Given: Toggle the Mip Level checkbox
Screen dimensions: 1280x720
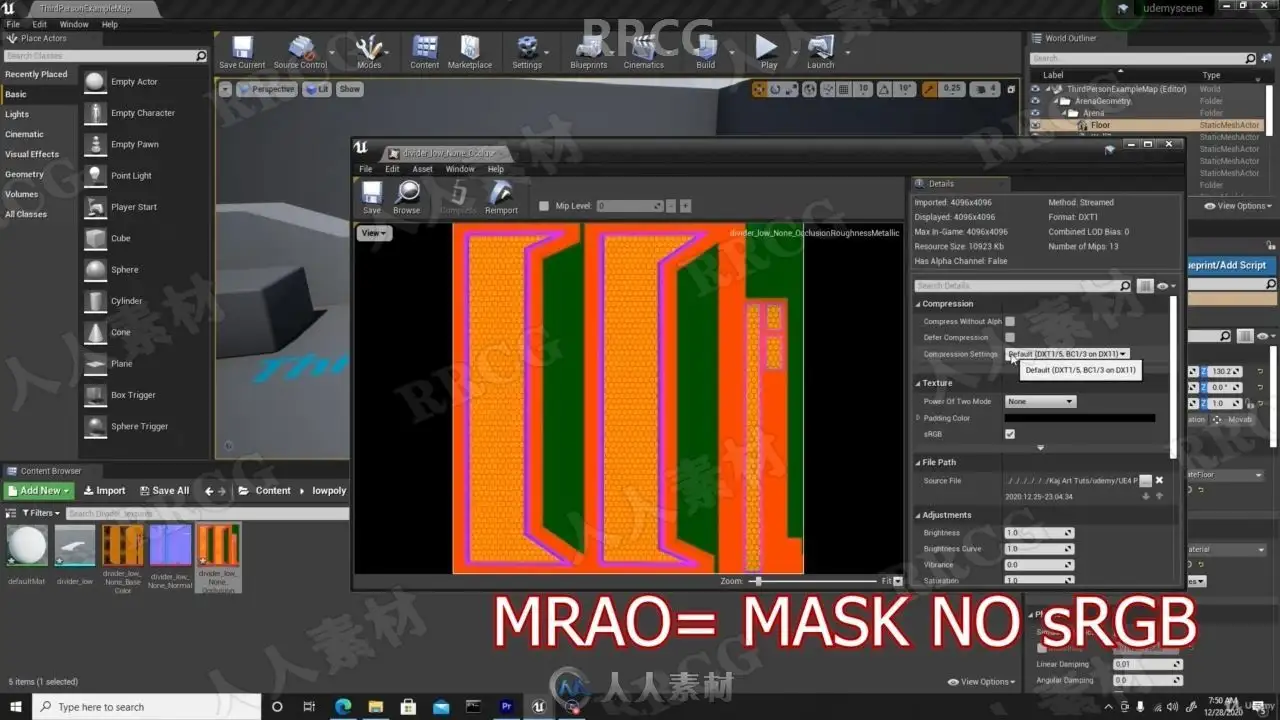Looking at the screenshot, I should [544, 206].
